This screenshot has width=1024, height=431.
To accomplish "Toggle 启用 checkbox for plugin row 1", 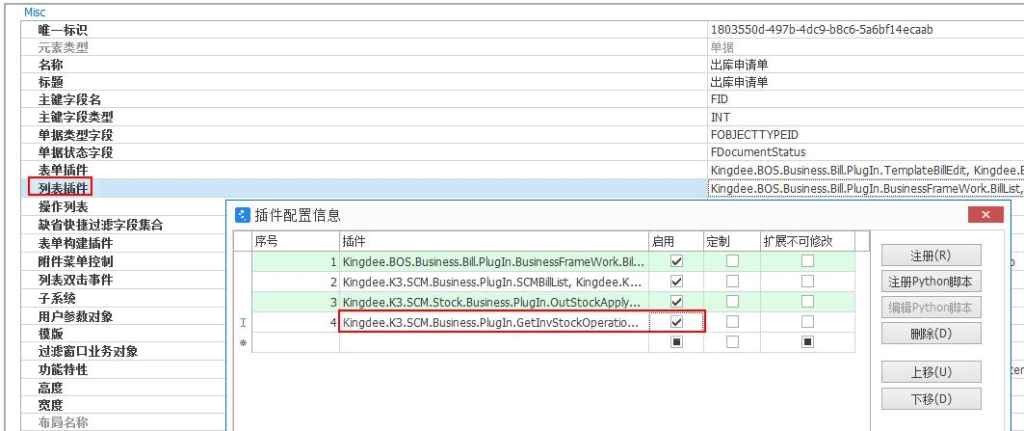I will coord(677,262).
